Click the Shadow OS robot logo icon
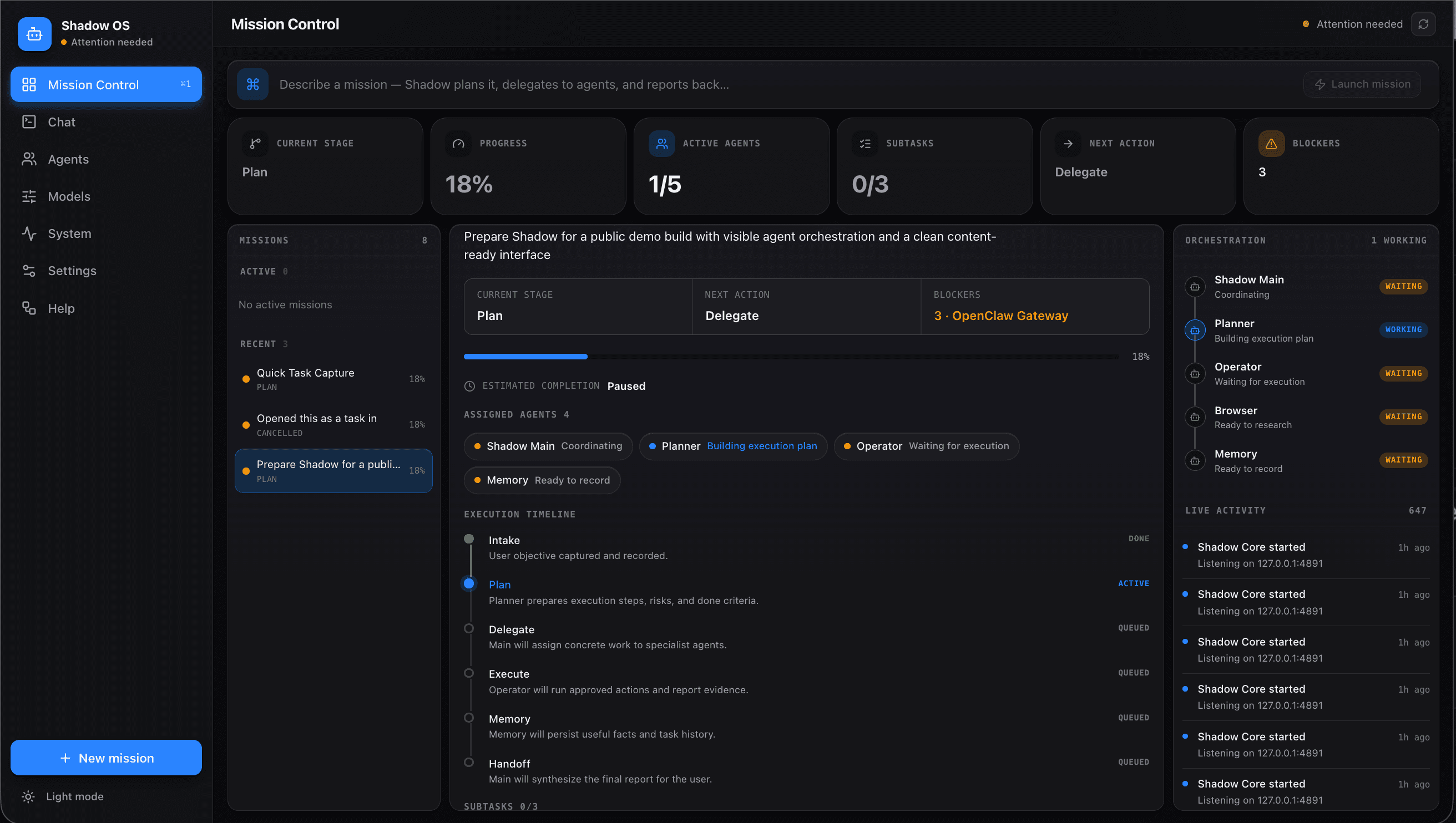Image resolution: width=1456 pixels, height=823 pixels. pos(34,34)
